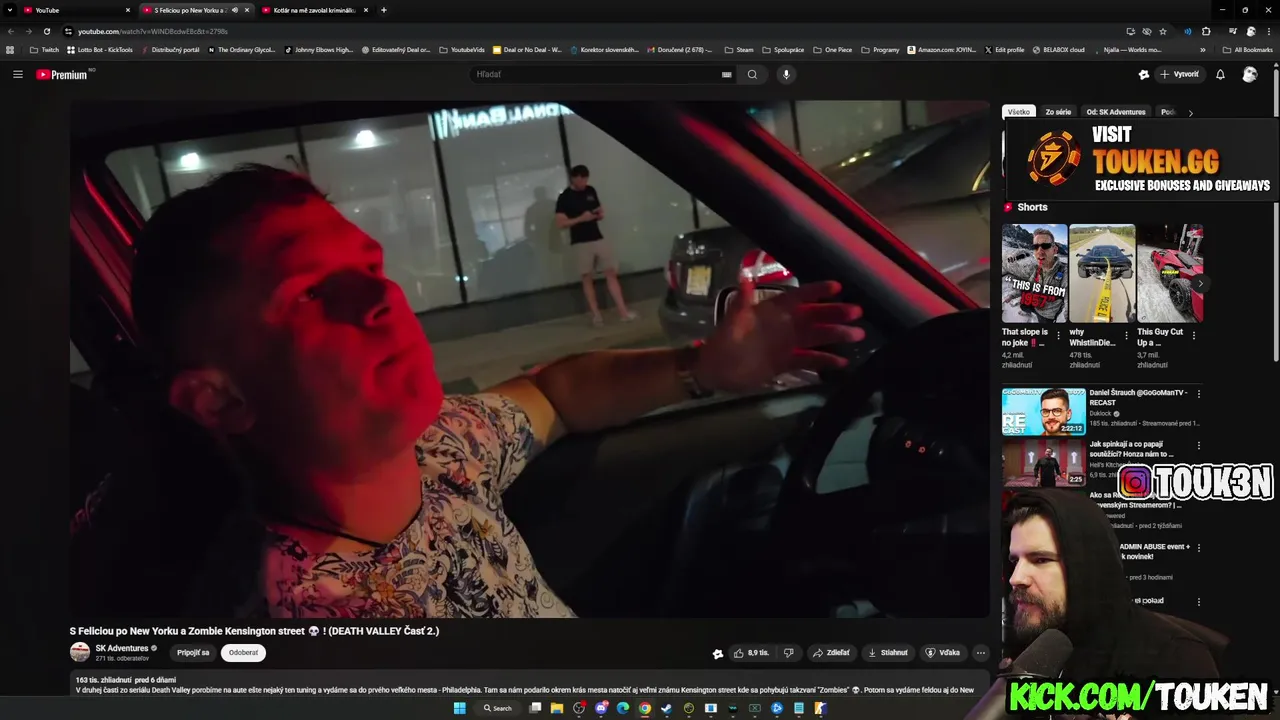Click the Windows taskbar Search box
The image size is (1280, 720).
click(x=498, y=708)
